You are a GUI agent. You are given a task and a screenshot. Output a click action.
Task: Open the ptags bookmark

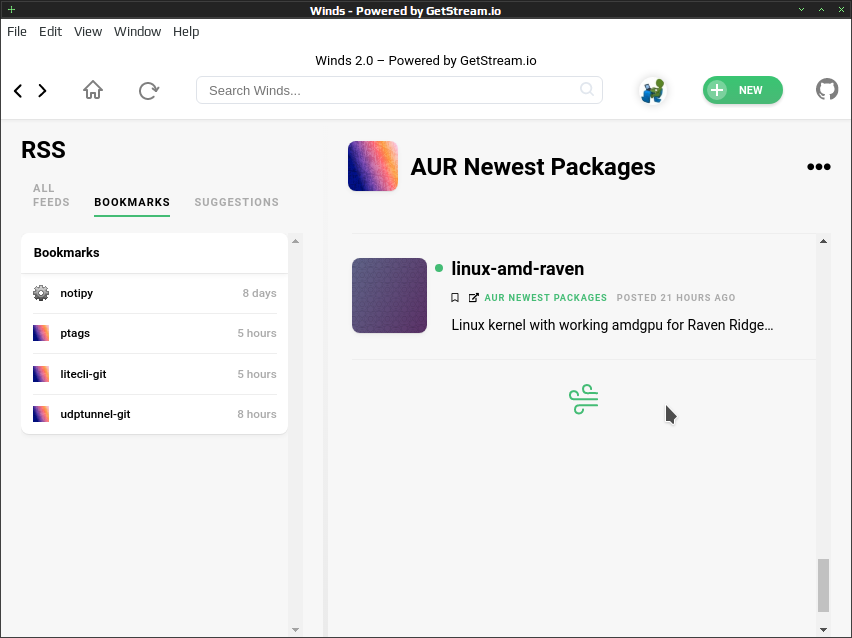coord(154,334)
